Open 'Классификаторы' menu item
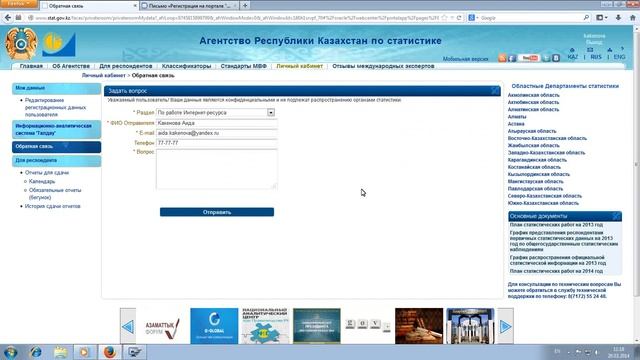640x360 pixels. (186, 66)
